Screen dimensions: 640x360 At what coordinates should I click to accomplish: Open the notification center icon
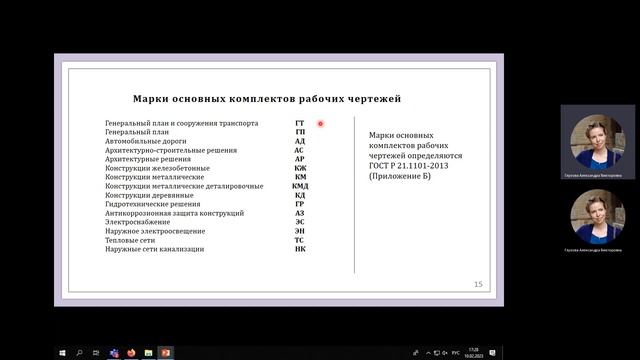click(x=493, y=353)
